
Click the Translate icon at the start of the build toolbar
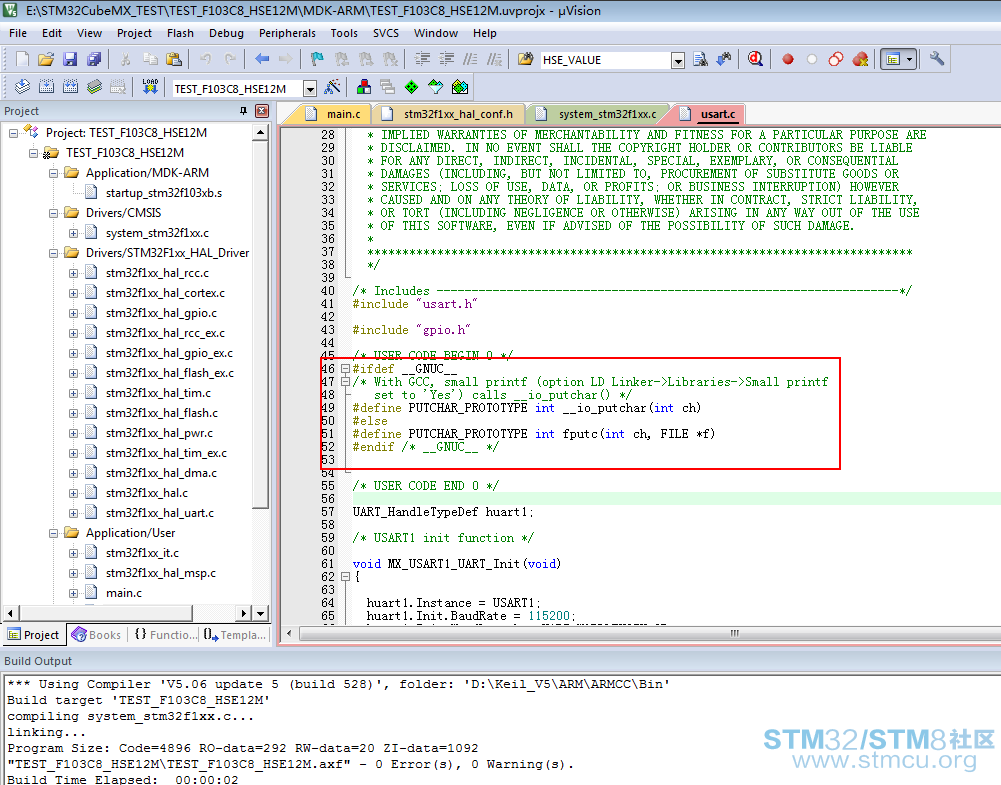22,87
